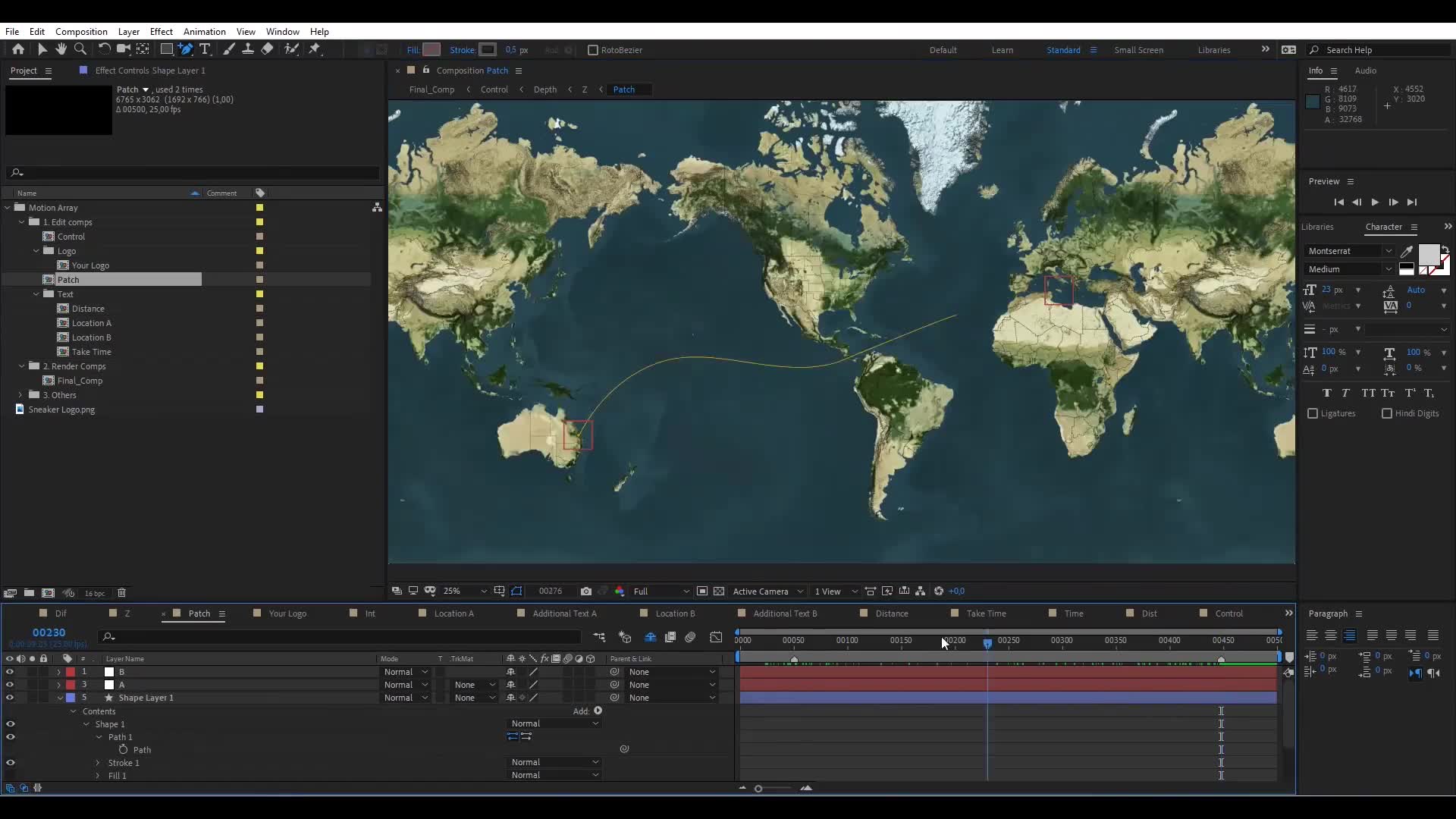Switch to the Control breadcrumb tab
Image resolution: width=1456 pixels, height=819 pixels.
point(494,89)
